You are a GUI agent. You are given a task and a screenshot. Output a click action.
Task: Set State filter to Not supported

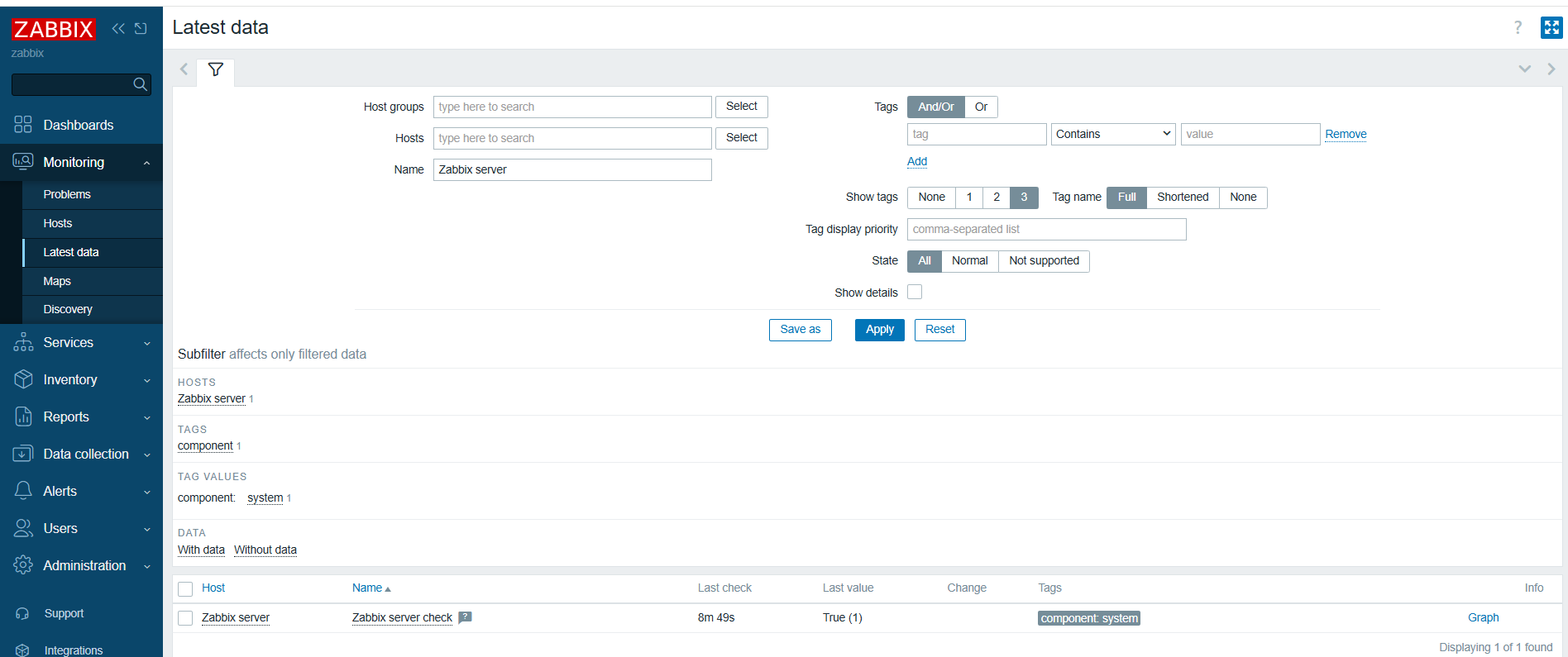1044,260
